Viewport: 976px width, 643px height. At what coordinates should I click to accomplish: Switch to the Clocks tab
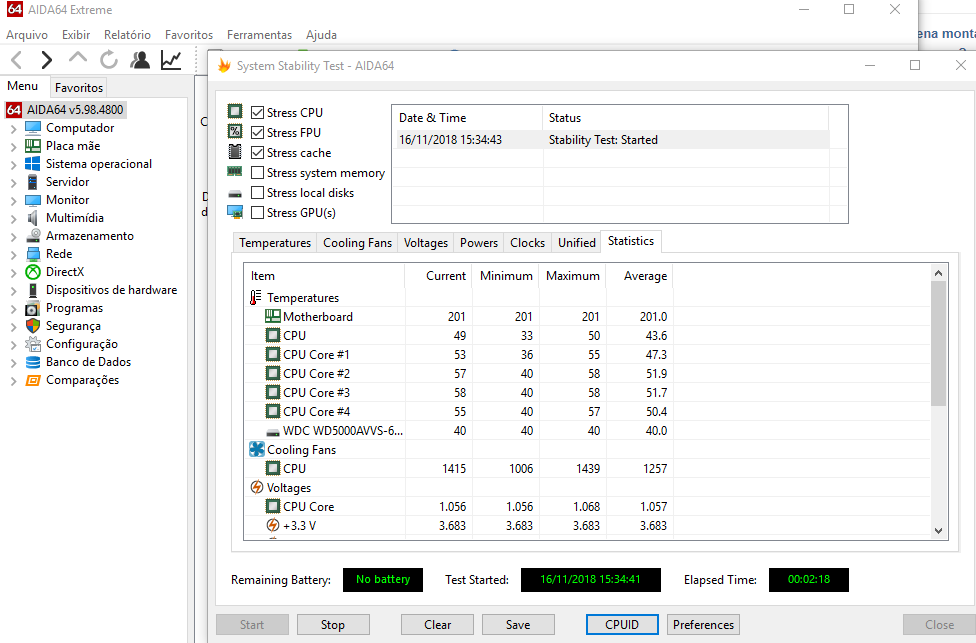click(527, 243)
